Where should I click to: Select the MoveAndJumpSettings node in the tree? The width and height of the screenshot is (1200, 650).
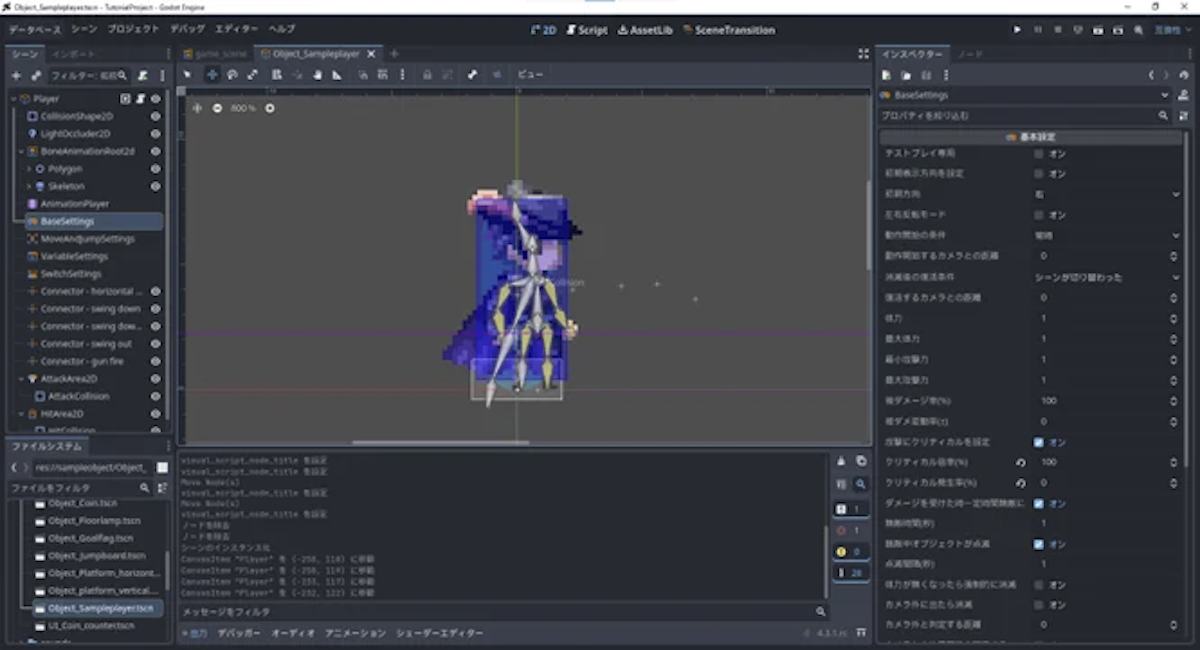pyautogui.click(x=88, y=239)
